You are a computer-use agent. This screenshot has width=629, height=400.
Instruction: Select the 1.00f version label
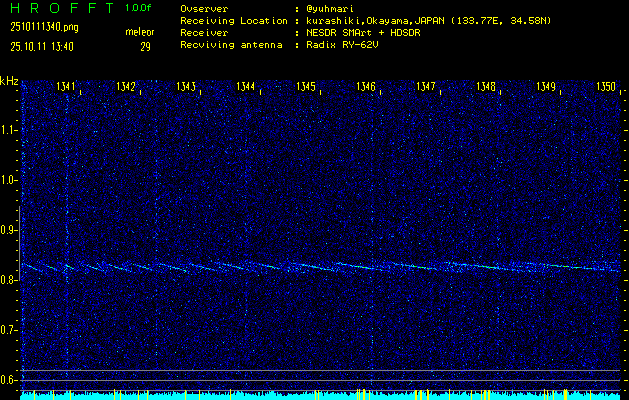coord(139,8)
